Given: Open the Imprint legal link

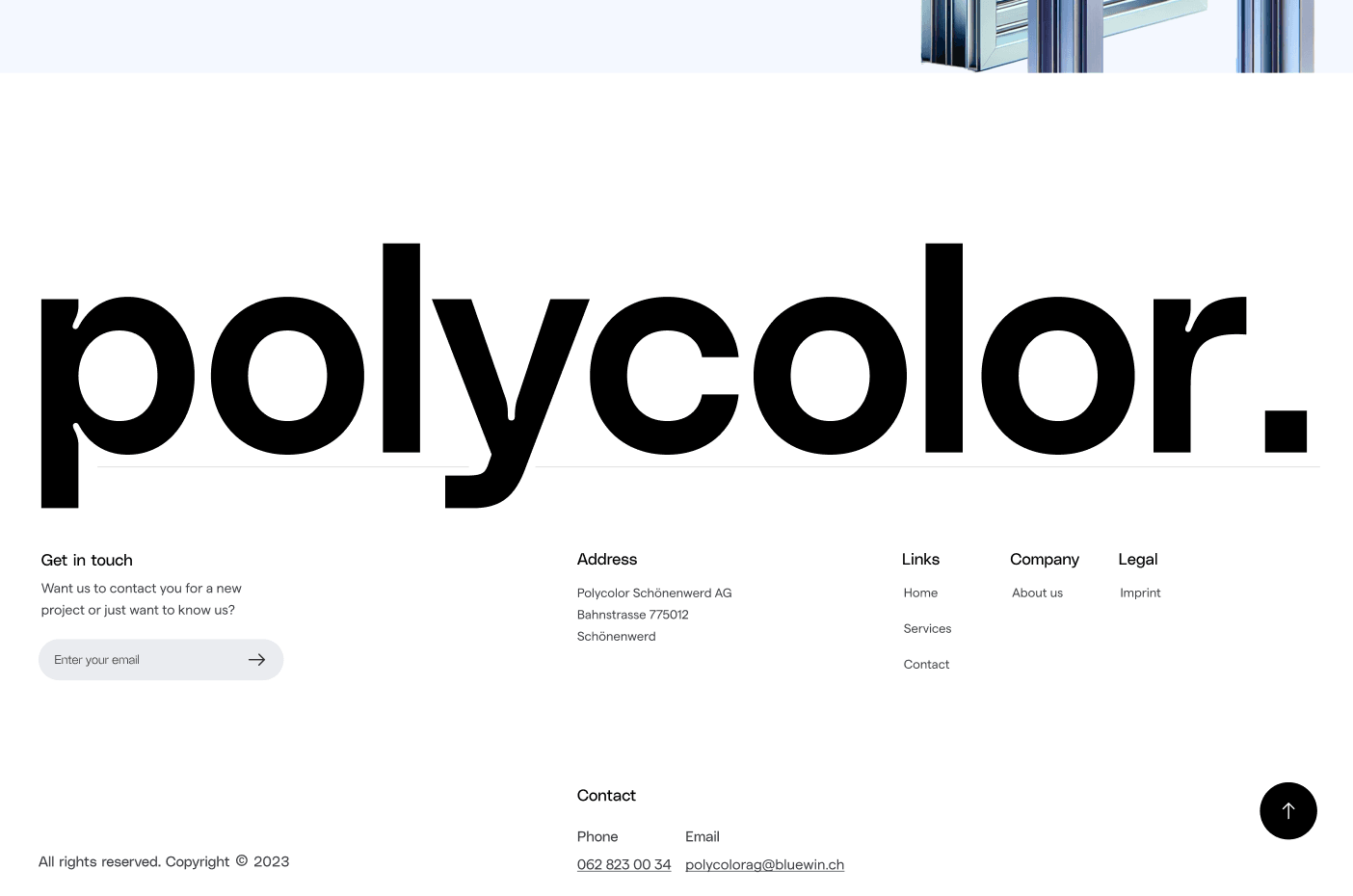Looking at the screenshot, I should pyautogui.click(x=1140, y=593).
